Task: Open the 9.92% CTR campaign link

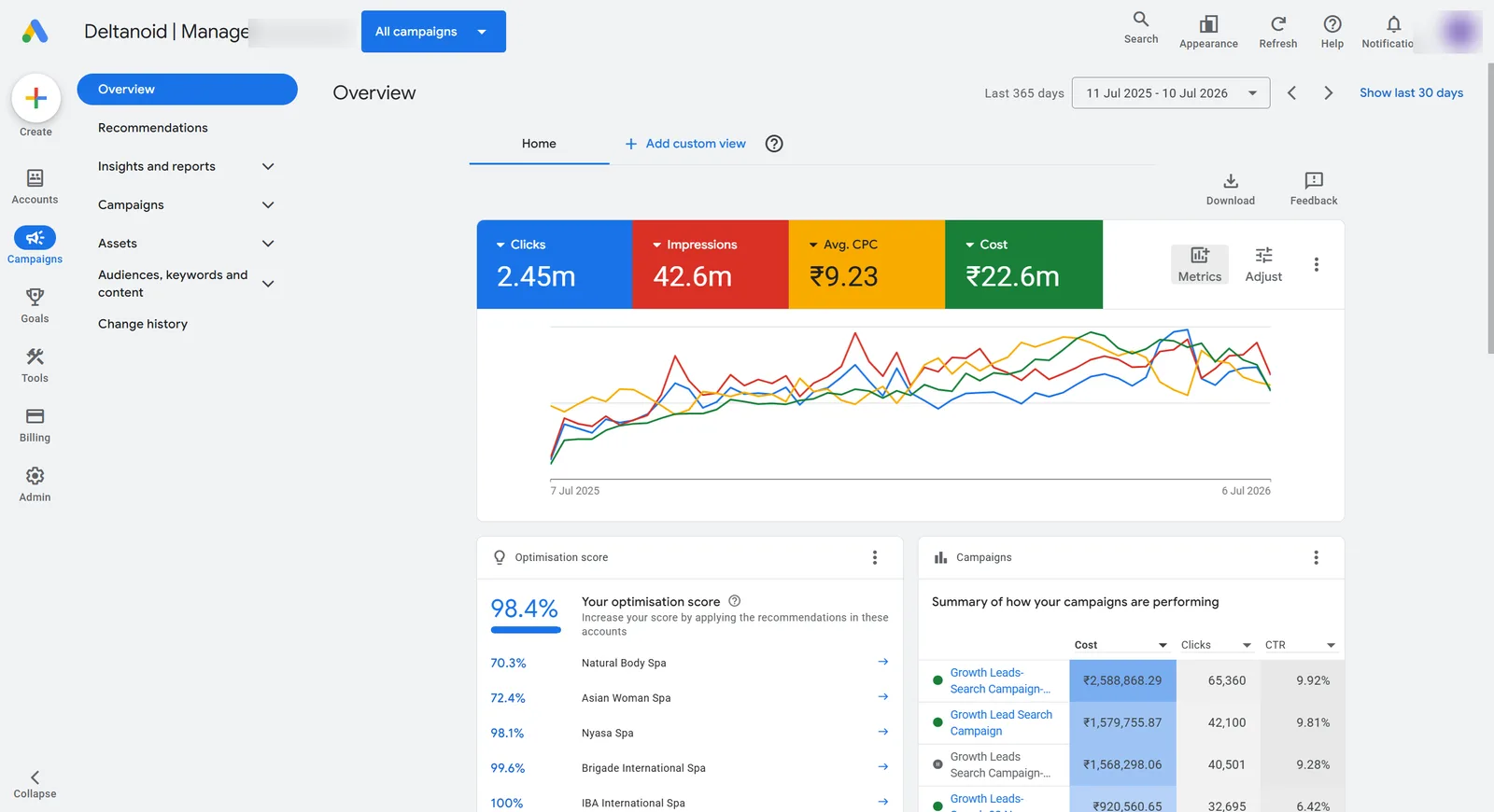Action: pos(999,680)
